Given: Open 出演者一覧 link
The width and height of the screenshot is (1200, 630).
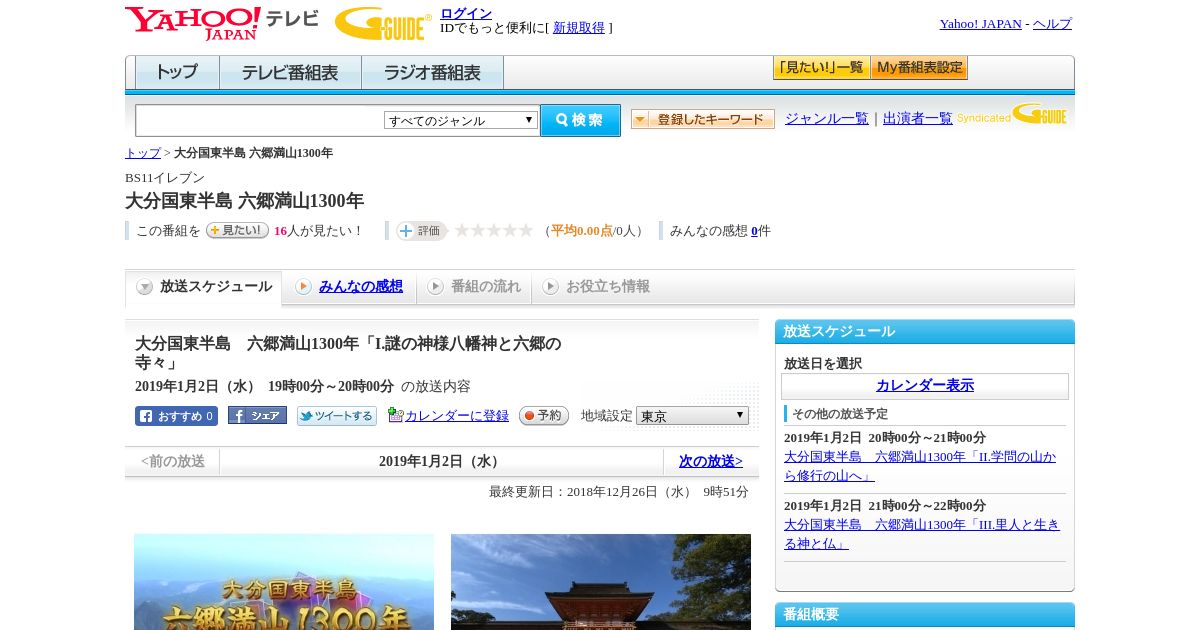Looking at the screenshot, I should coord(918,118).
